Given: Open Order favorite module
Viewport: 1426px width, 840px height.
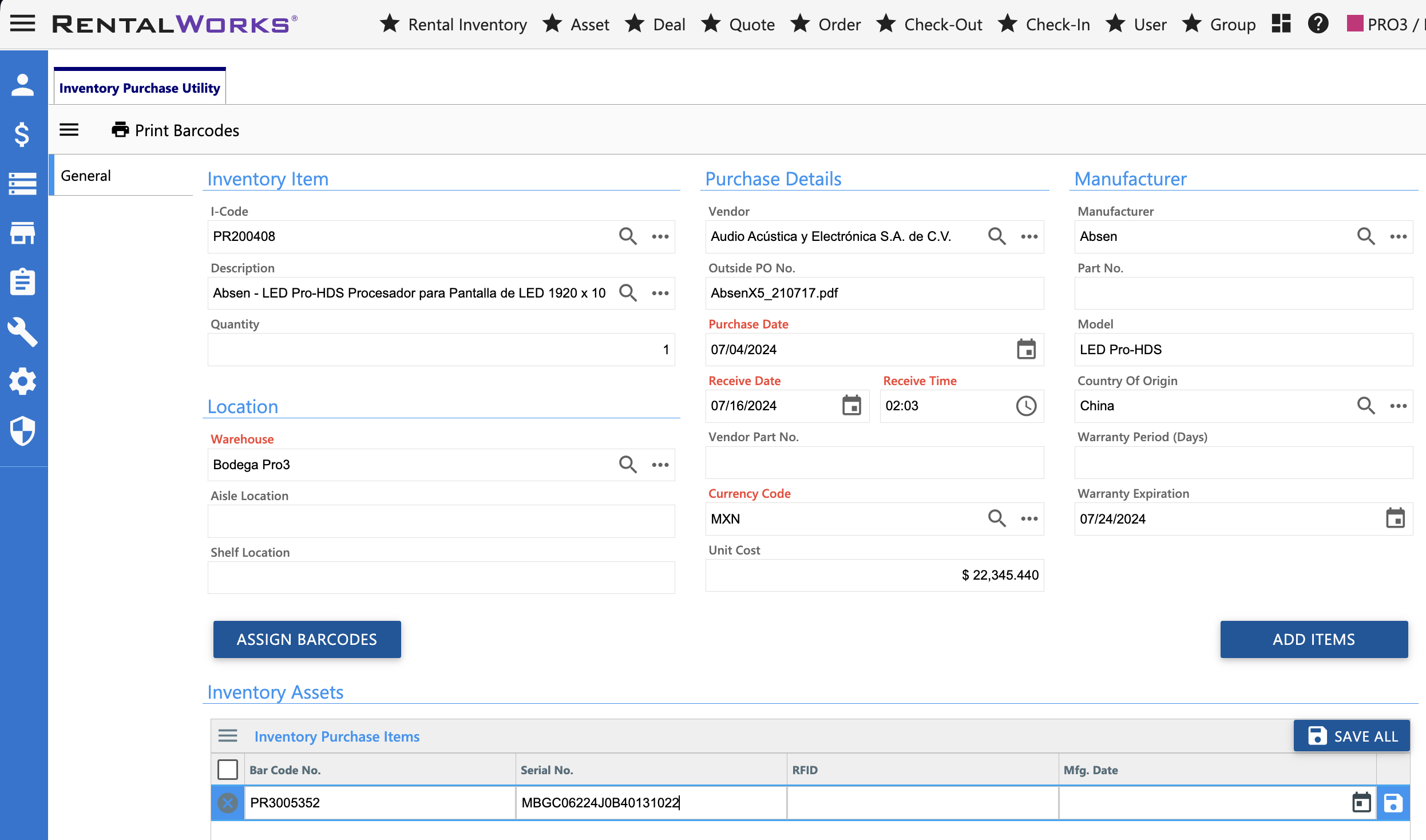Looking at the screenshot, I should click(x=826, y=25).
